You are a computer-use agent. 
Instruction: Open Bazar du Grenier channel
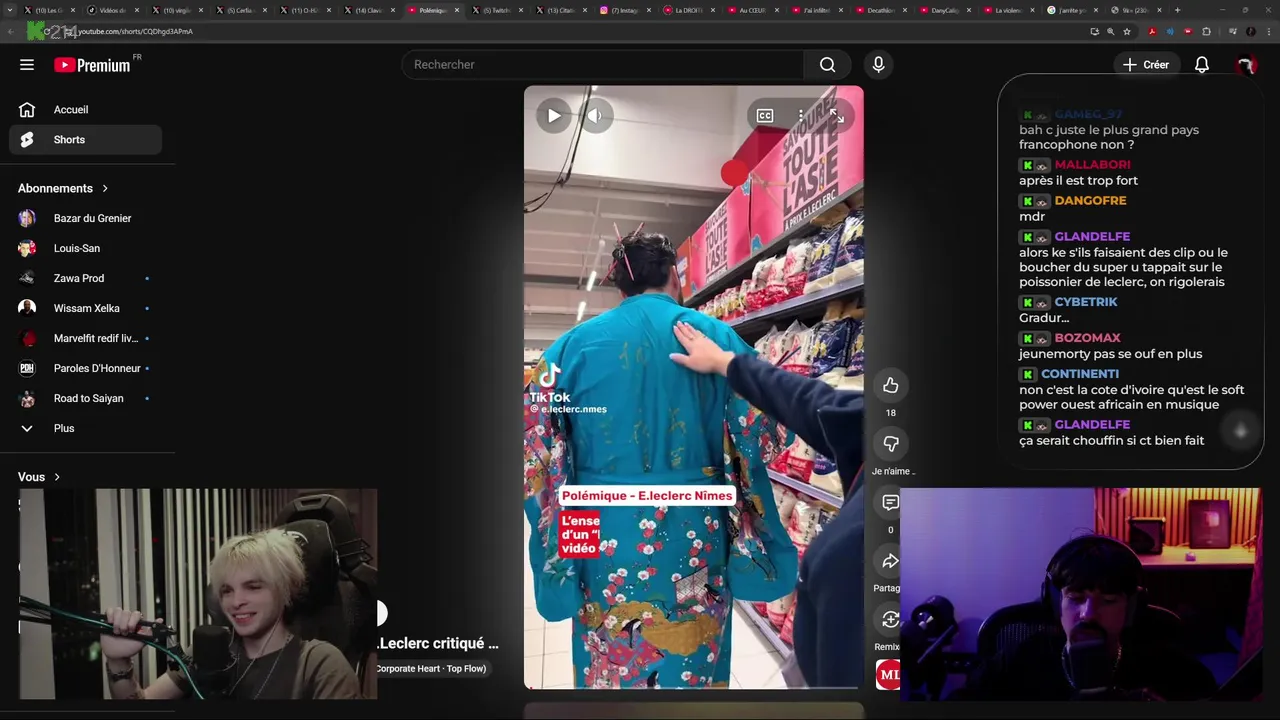[92, 218]
